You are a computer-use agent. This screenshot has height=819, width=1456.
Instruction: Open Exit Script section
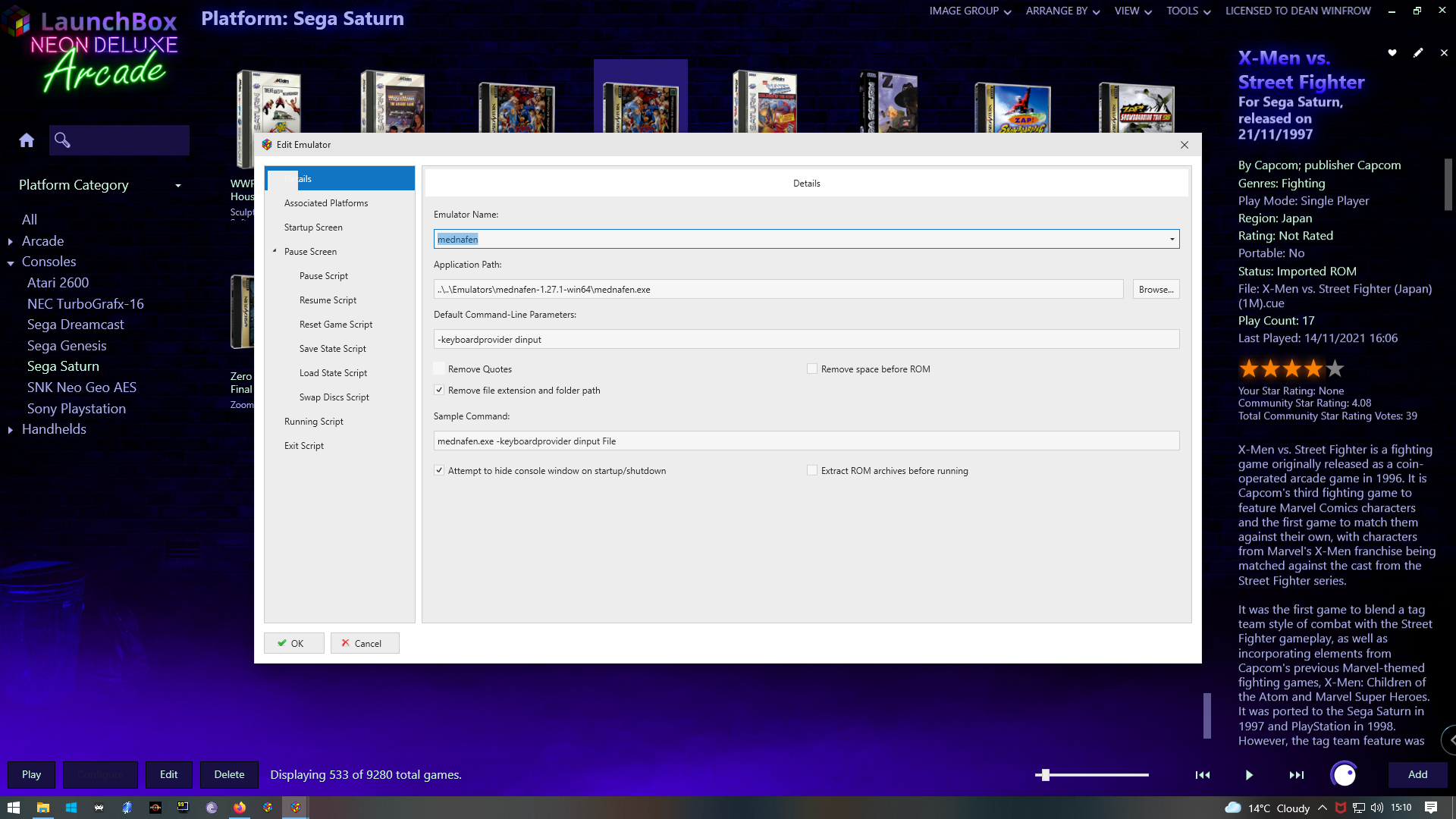tap(303, 446)
